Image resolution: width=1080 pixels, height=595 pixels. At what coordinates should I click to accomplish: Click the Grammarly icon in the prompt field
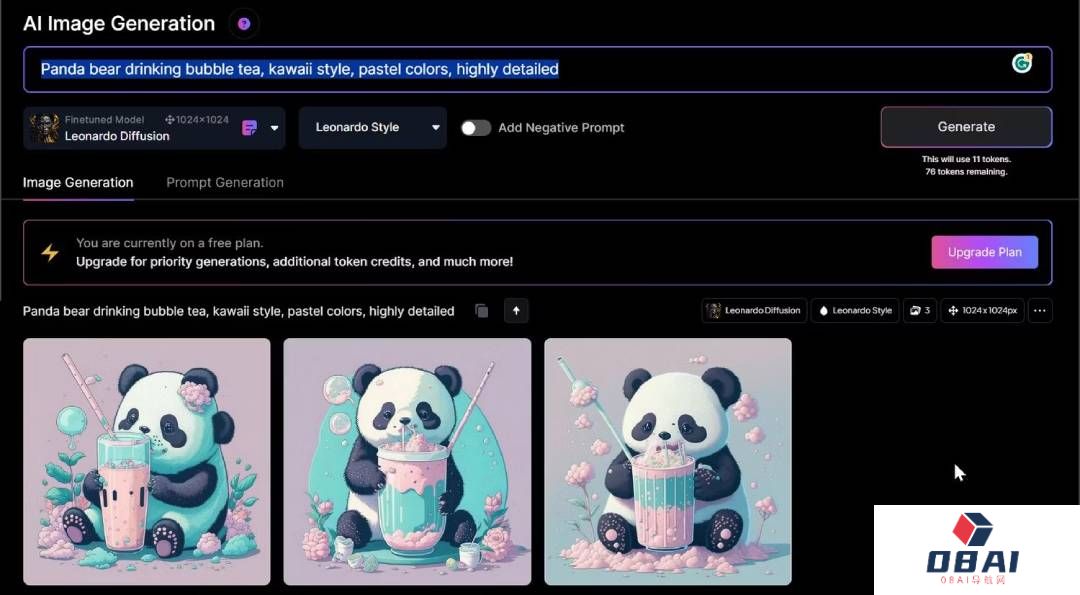point(1021,63)
